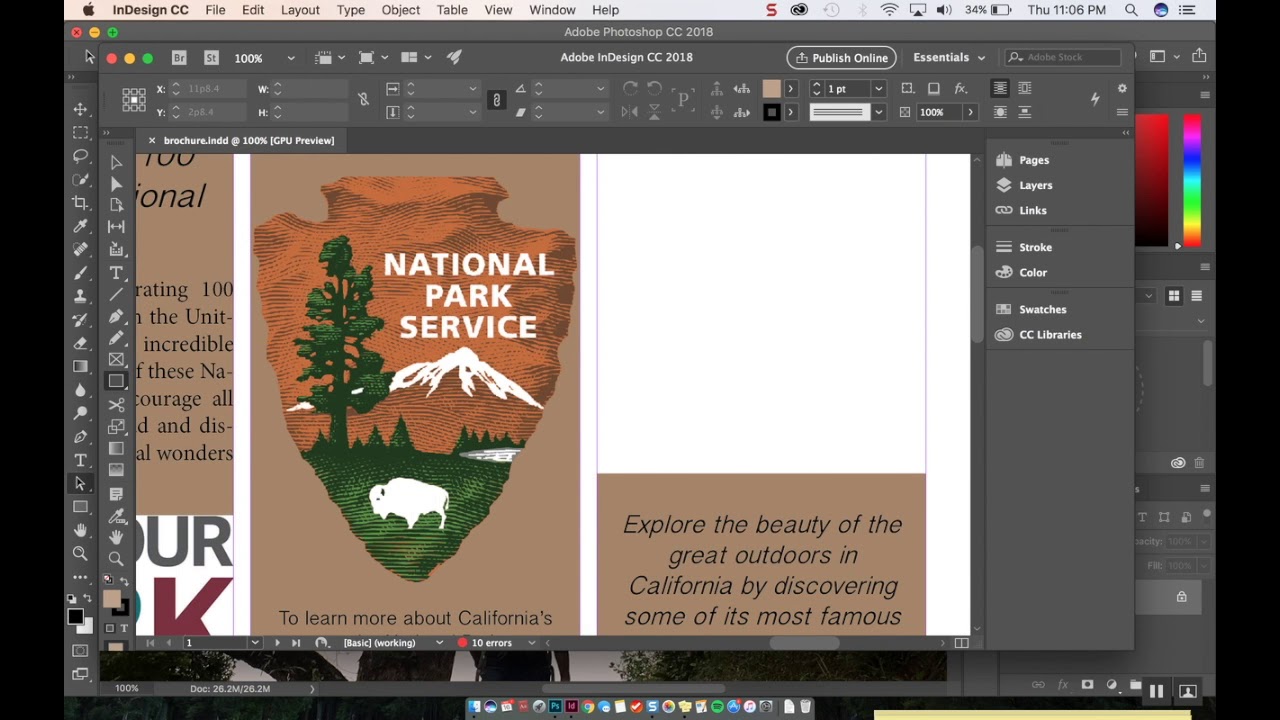Select the Photoshop Lasso tool
Screen dimensions: 1280x720
pyautogui.click(x=80, y=156)
